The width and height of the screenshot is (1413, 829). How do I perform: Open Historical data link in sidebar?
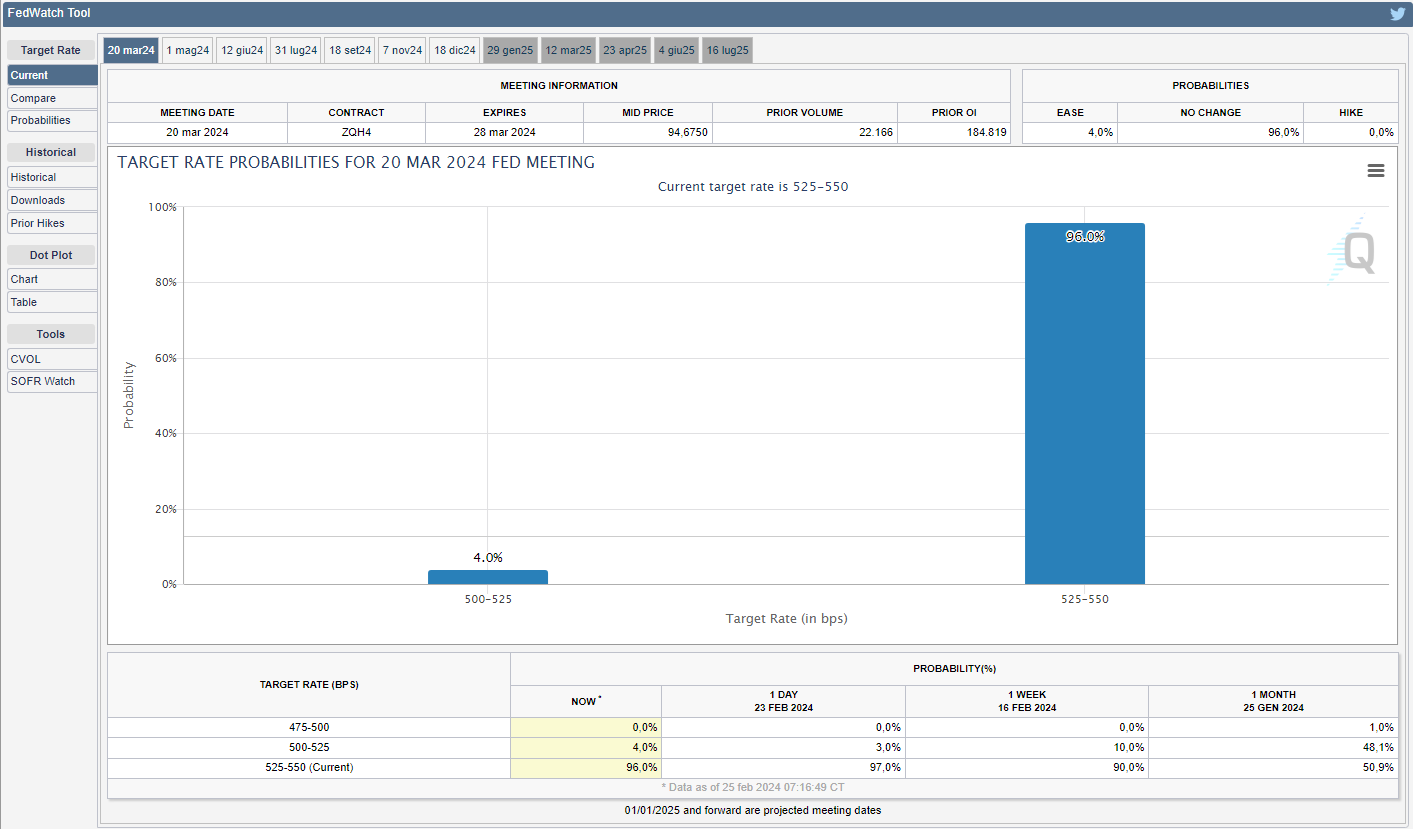(52, 177)
